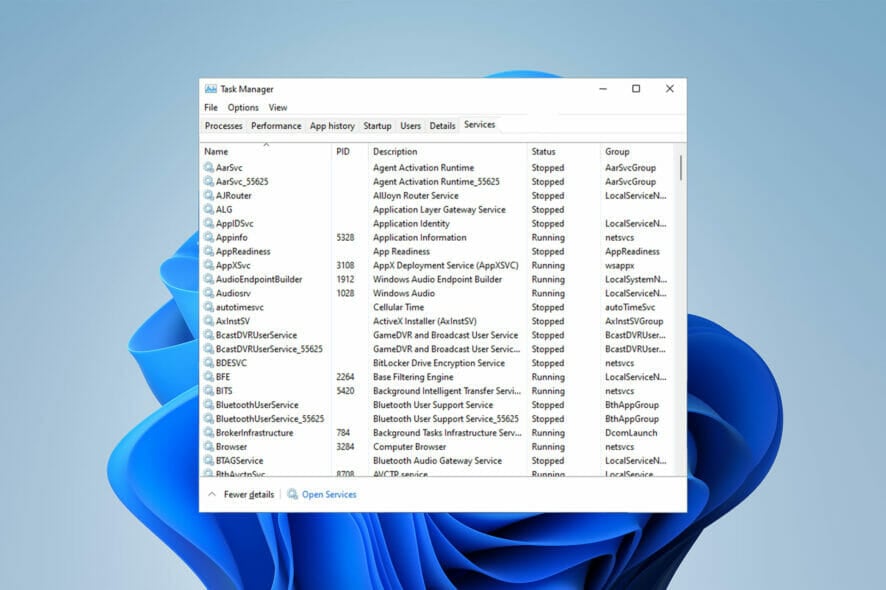886x590 pixels.
Task: Select the ALG service icon
Action: coord(207,209)
